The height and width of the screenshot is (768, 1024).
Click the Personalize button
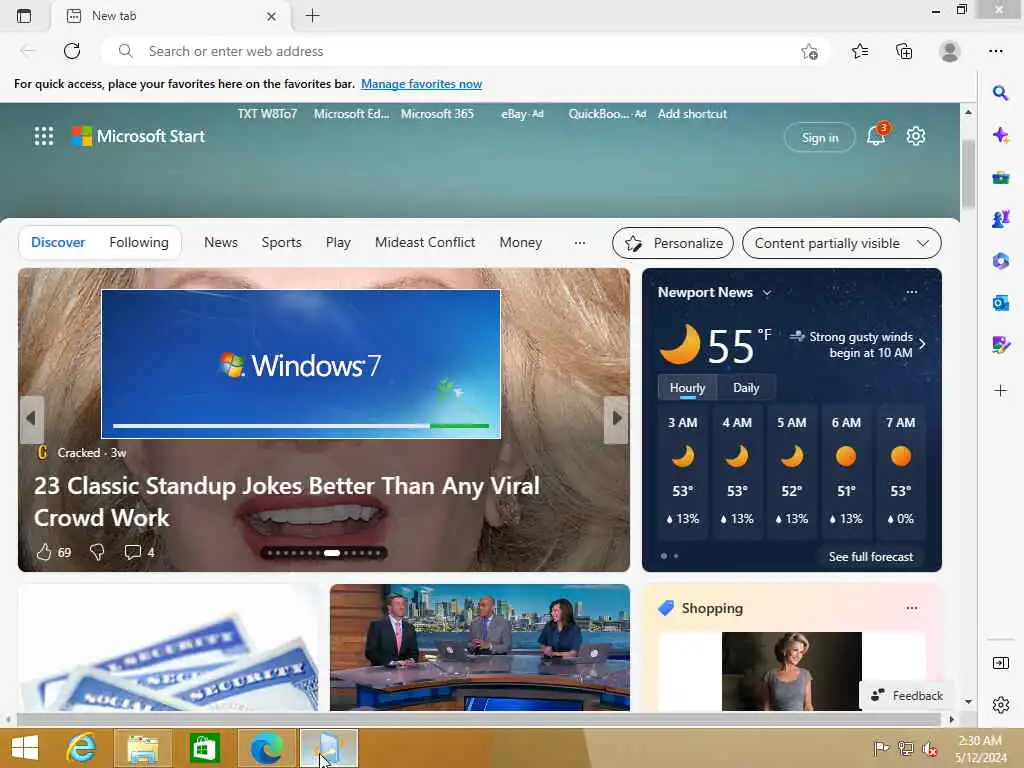pyautogui.click(x=673, y=243)
